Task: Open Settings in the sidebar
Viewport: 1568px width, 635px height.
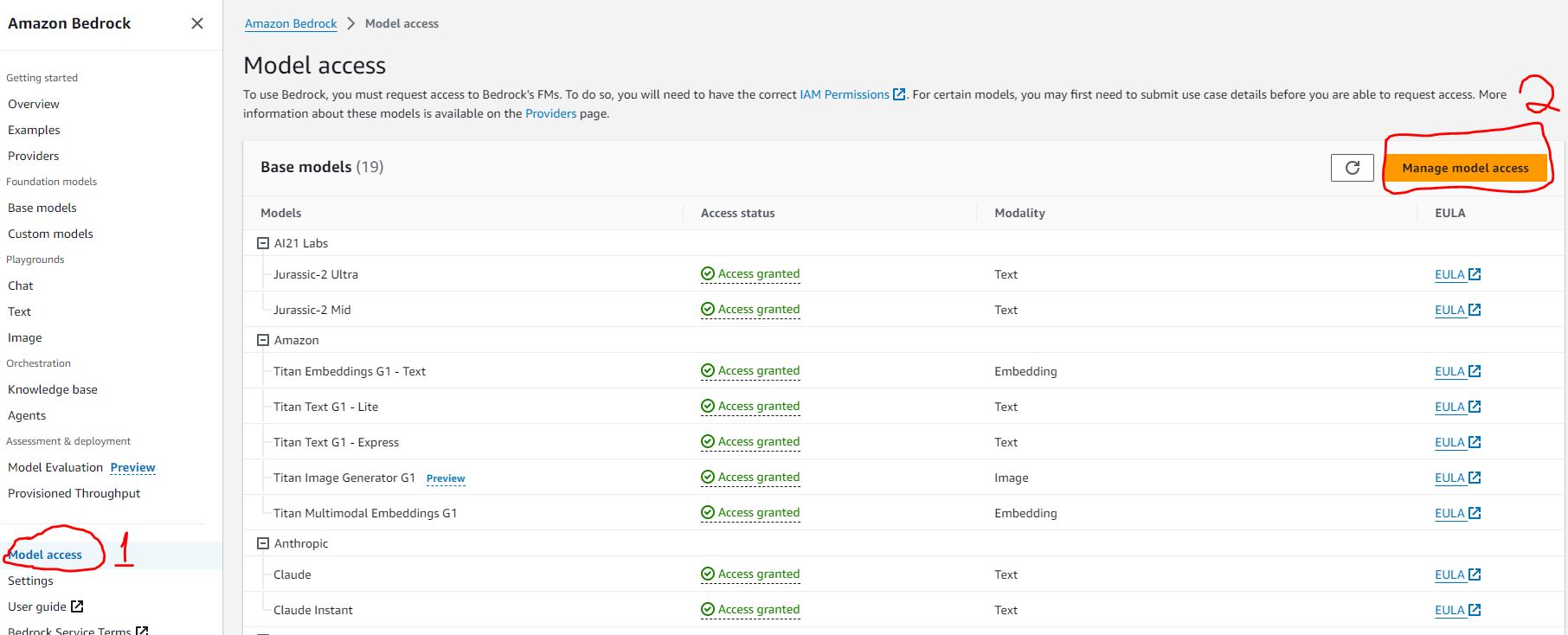Action: pos(30,580)
